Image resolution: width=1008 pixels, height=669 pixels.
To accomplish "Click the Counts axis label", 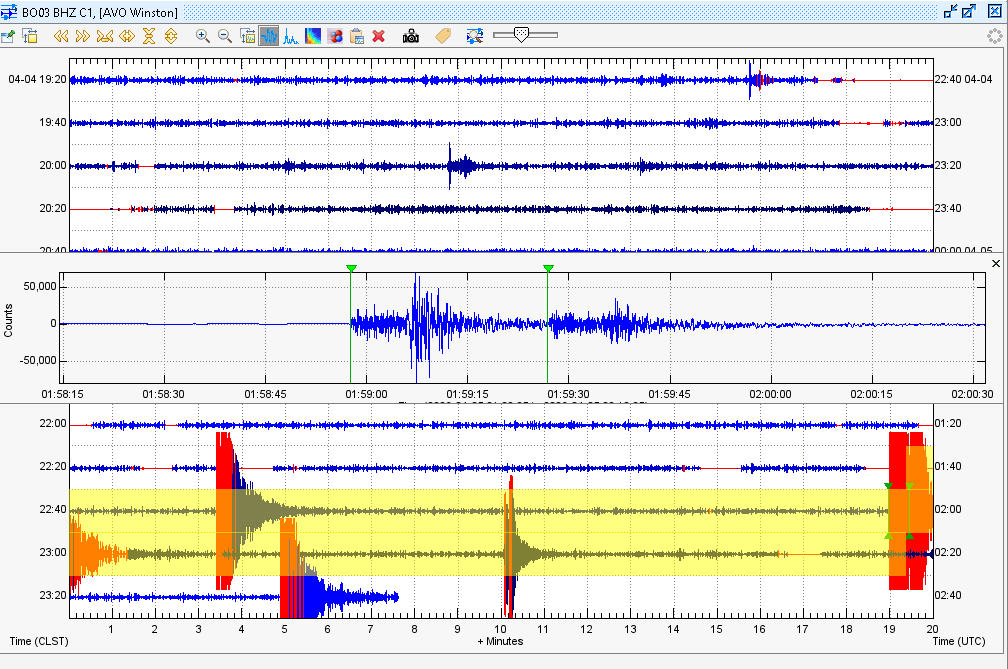I will click(x=8, y=321).
